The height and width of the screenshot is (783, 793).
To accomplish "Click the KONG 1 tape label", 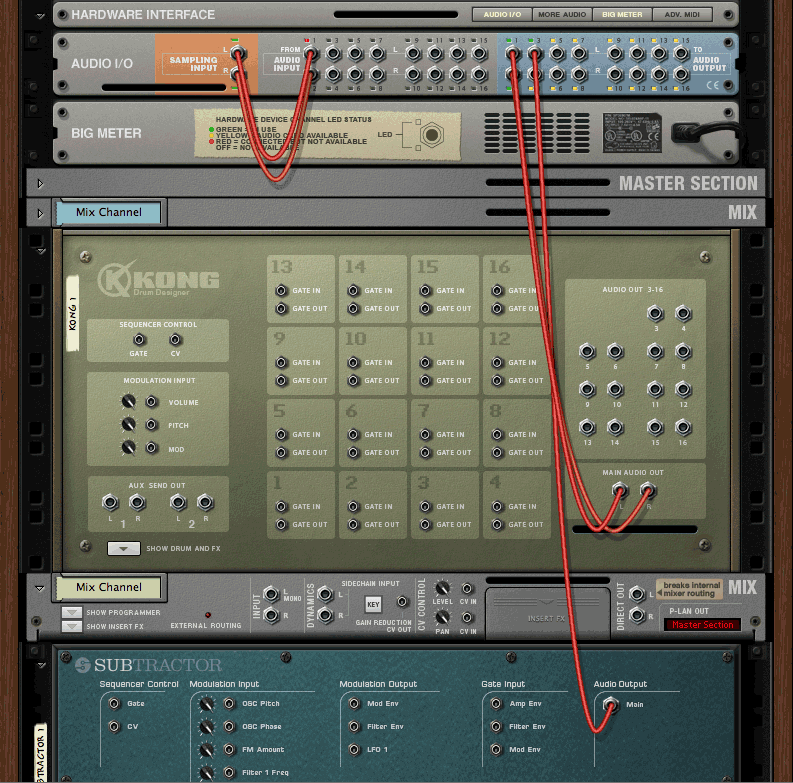I will (73, 313).
